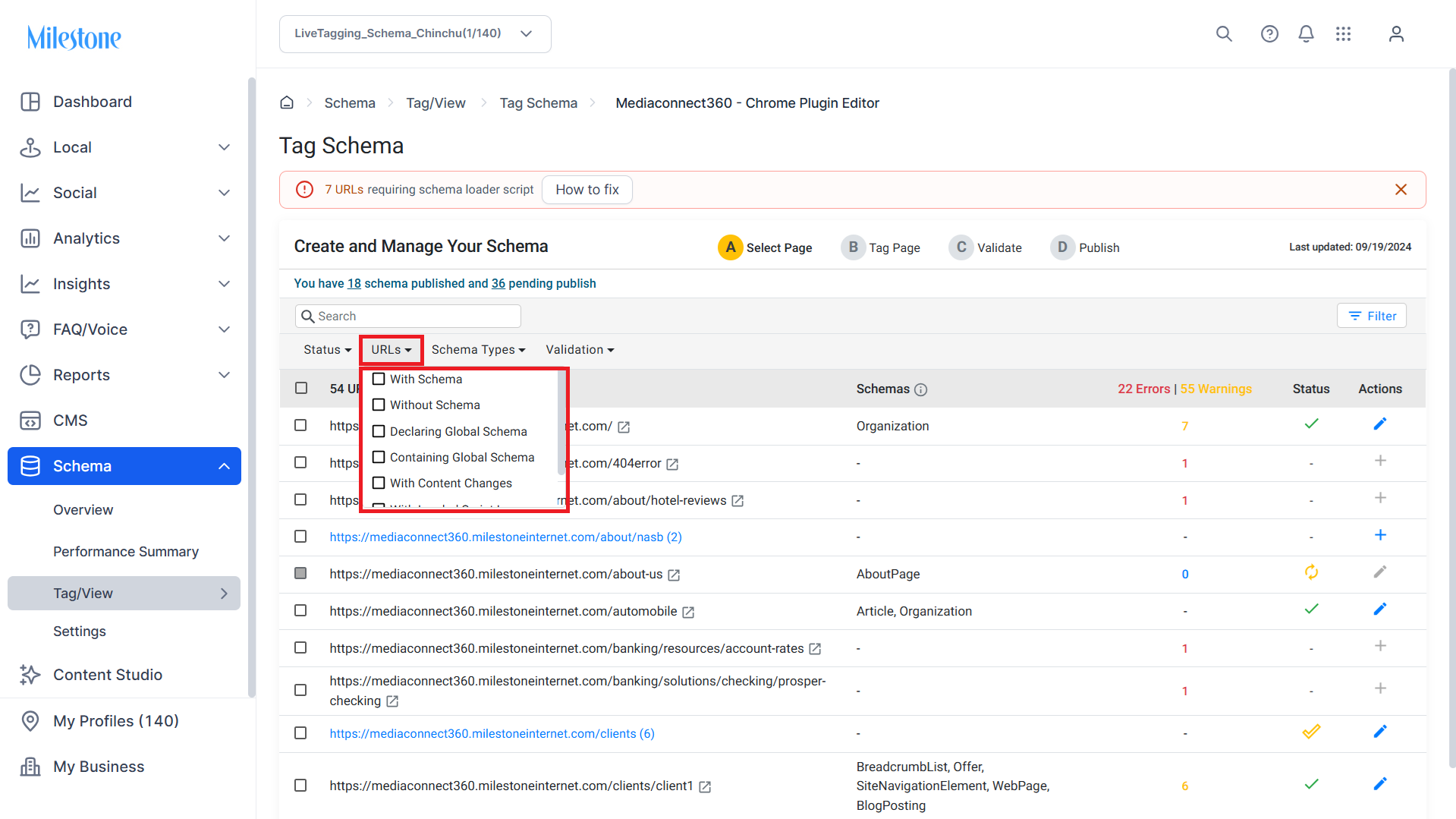Select the automobile row checkbox
The width and height of the screenshot is (1456, 819).
click(300, 611)
